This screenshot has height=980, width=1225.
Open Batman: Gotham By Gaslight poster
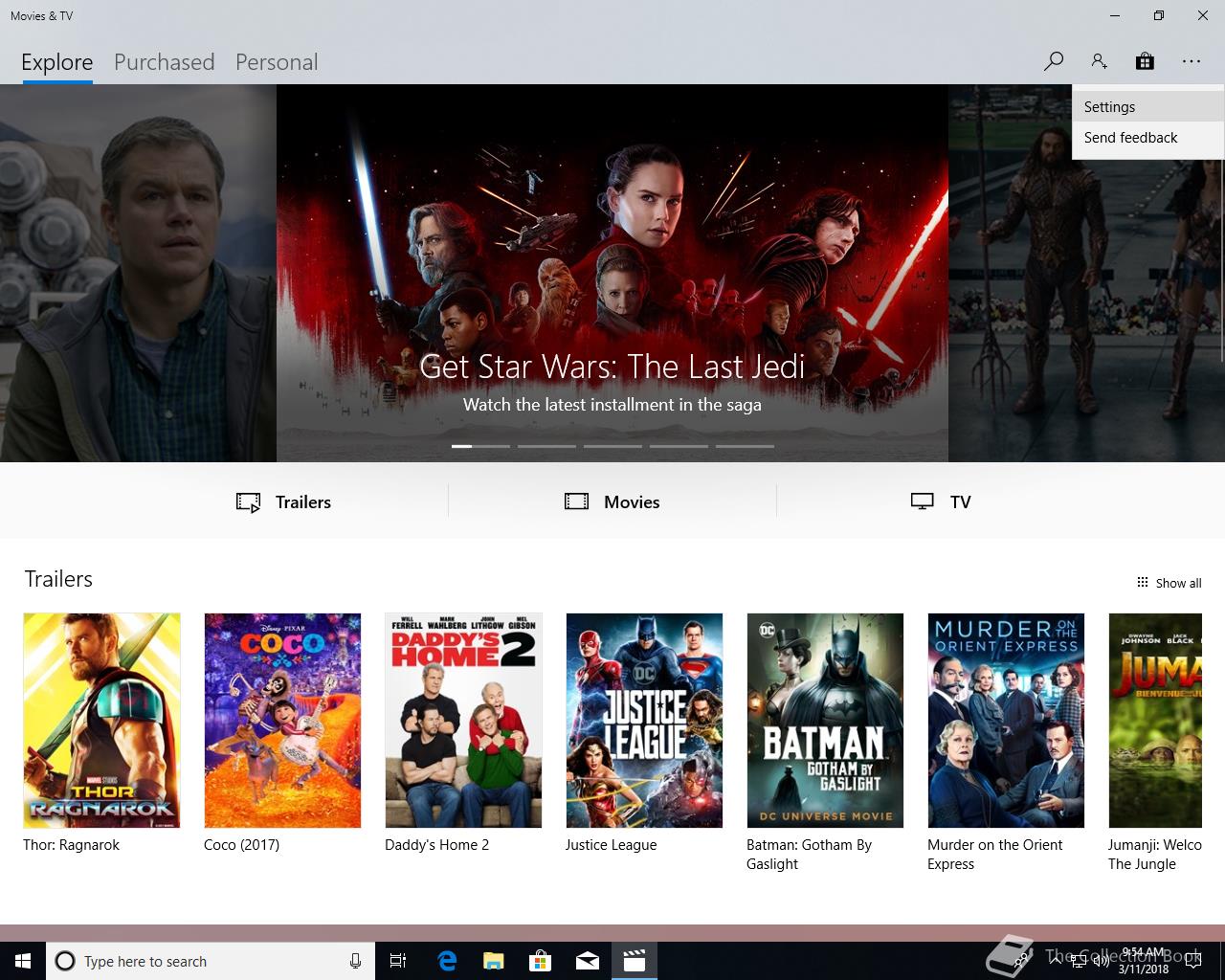click(x=825, y=721)
